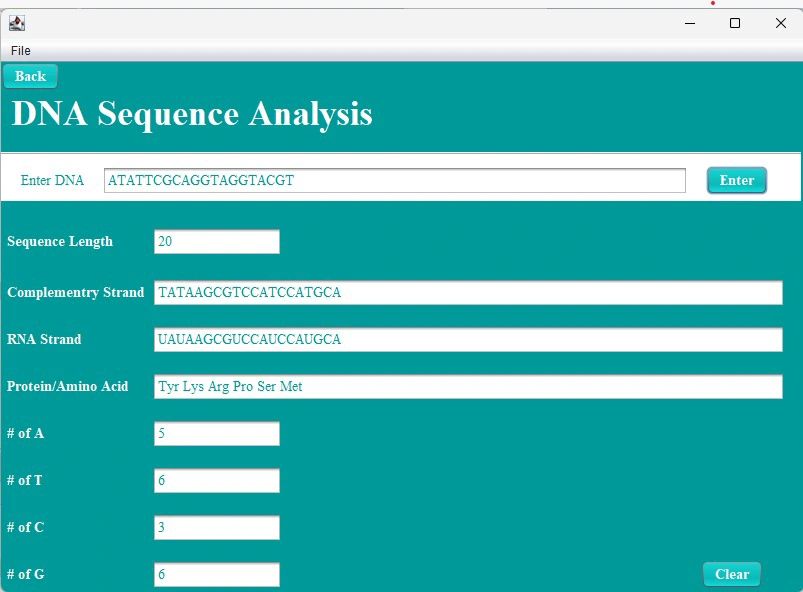The height and width of the screenshot is (592, 803).
Task: Open the File menu
Action: tap(20, 50)
